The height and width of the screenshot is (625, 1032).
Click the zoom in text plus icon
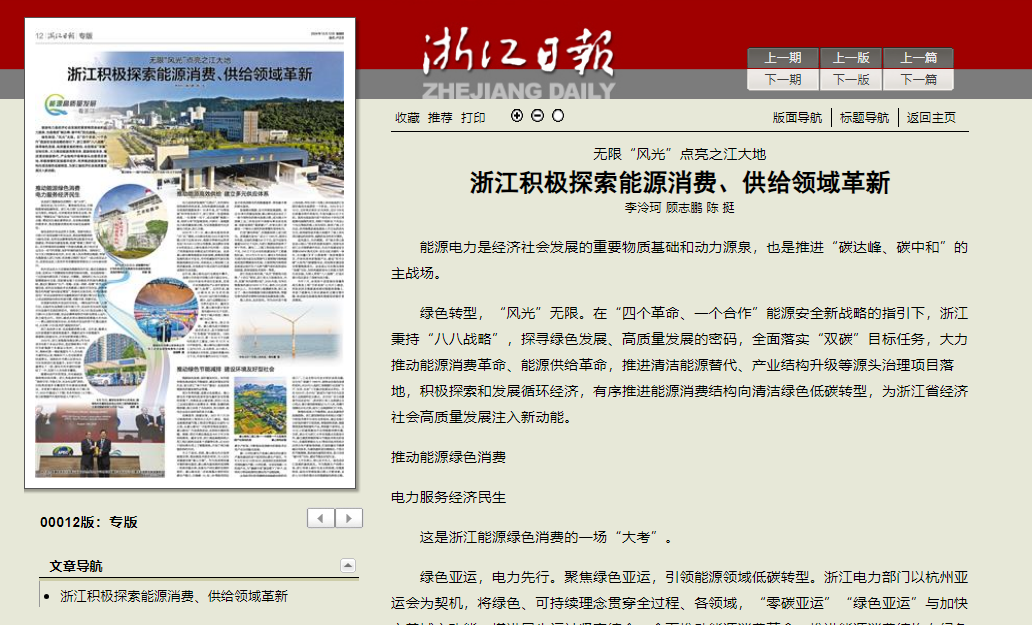517,116
